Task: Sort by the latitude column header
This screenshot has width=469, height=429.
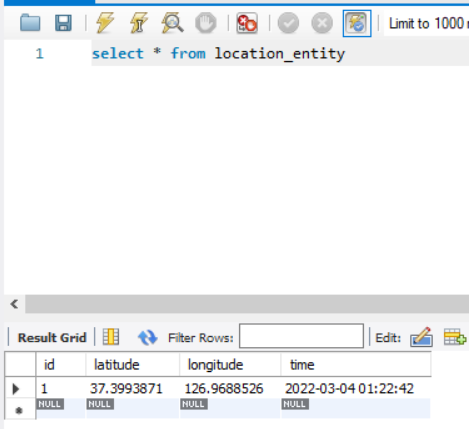Action: [132, 364]
